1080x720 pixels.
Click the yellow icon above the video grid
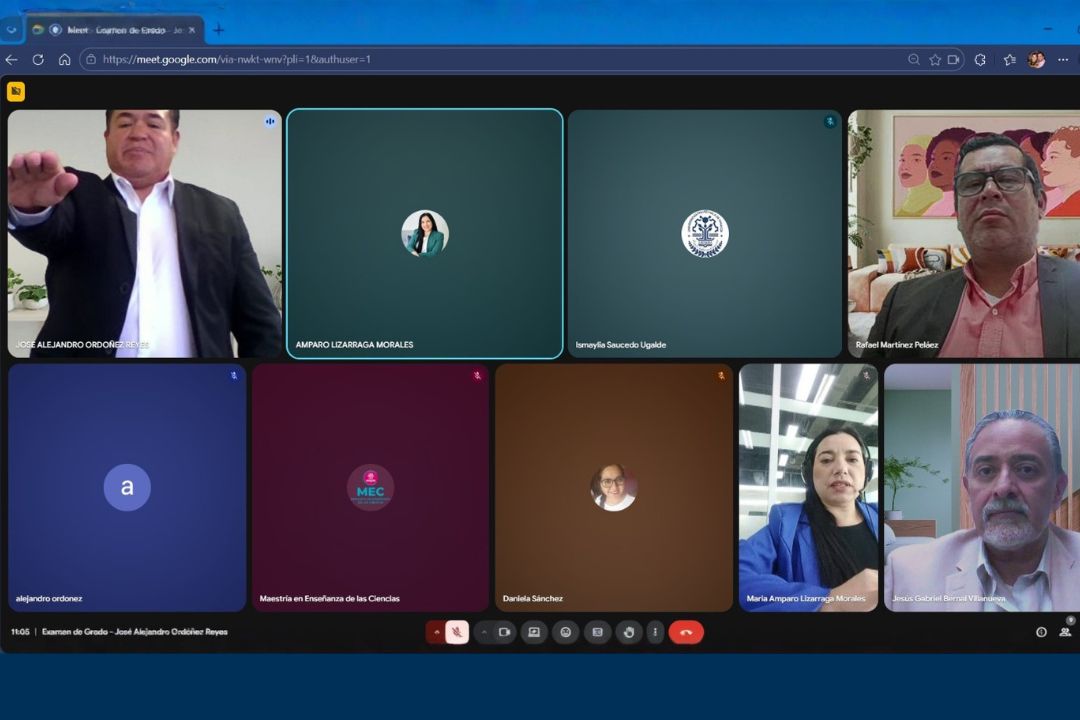coord(16,92)
